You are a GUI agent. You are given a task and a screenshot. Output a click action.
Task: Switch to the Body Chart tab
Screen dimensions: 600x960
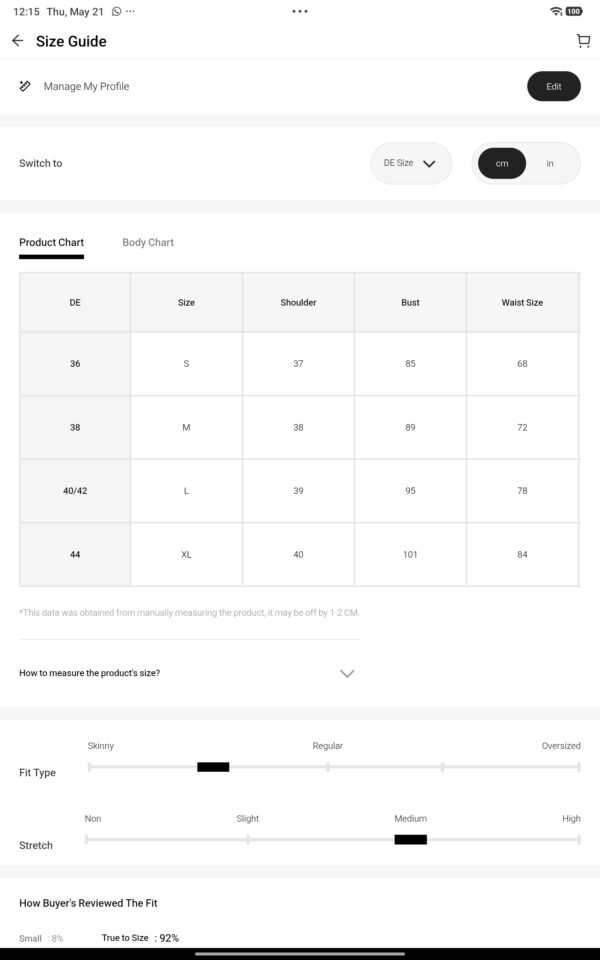pos(148,242)
